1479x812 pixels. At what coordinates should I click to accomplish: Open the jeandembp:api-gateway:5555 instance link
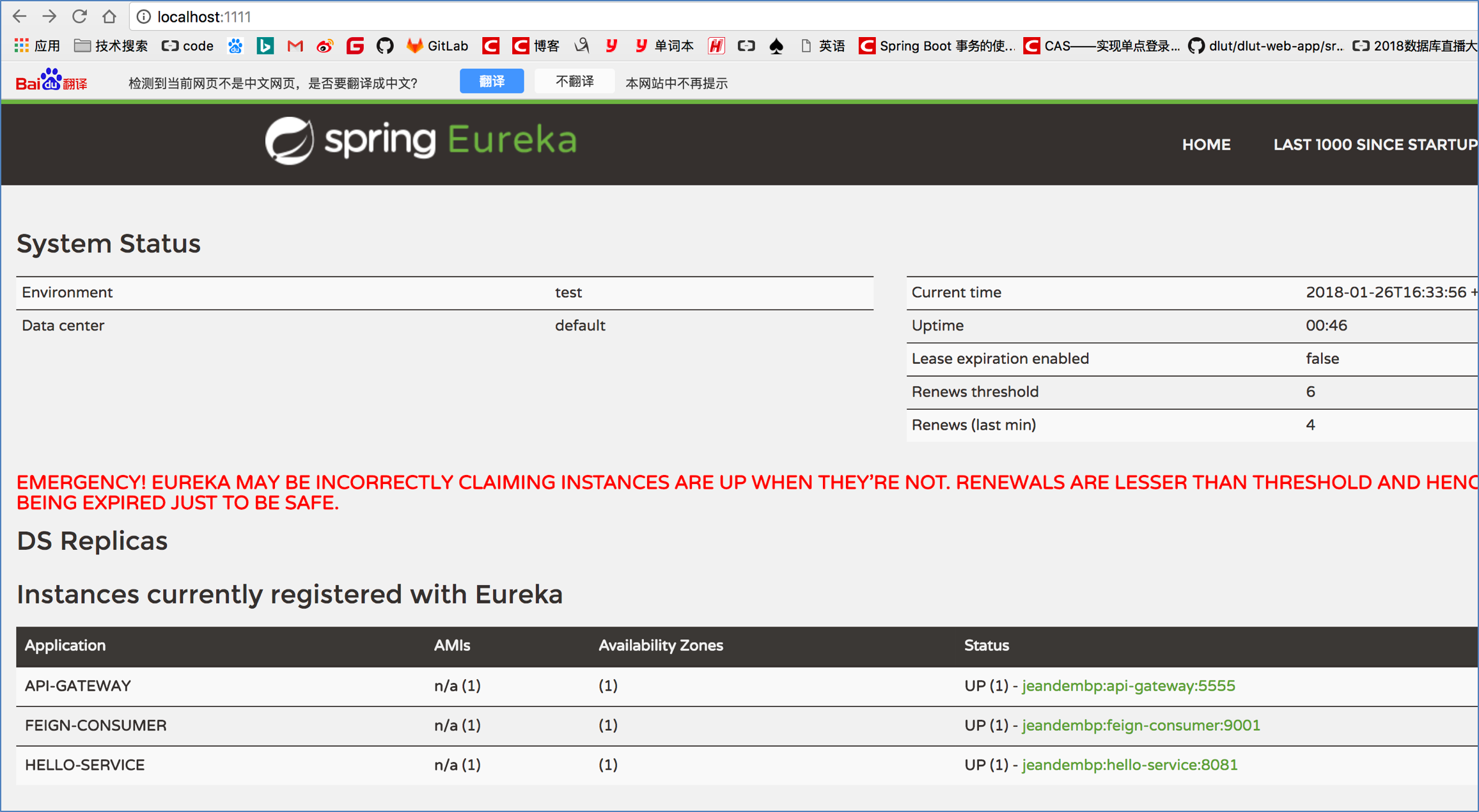[x=1128, y=686]
